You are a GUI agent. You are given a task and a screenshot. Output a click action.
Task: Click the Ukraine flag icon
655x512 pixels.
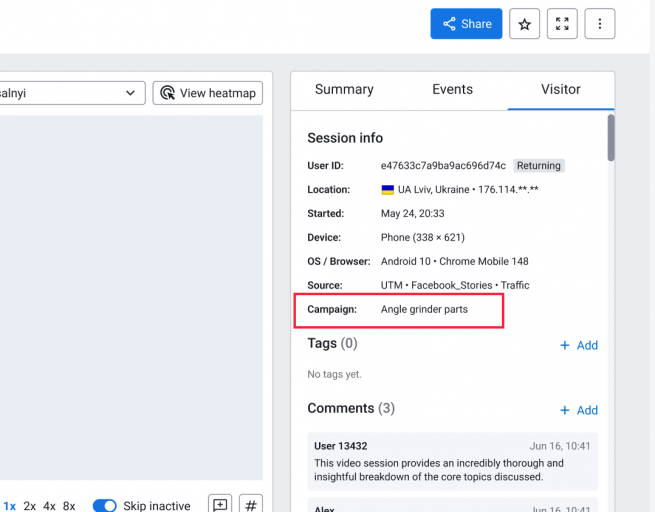coord(387,190)
